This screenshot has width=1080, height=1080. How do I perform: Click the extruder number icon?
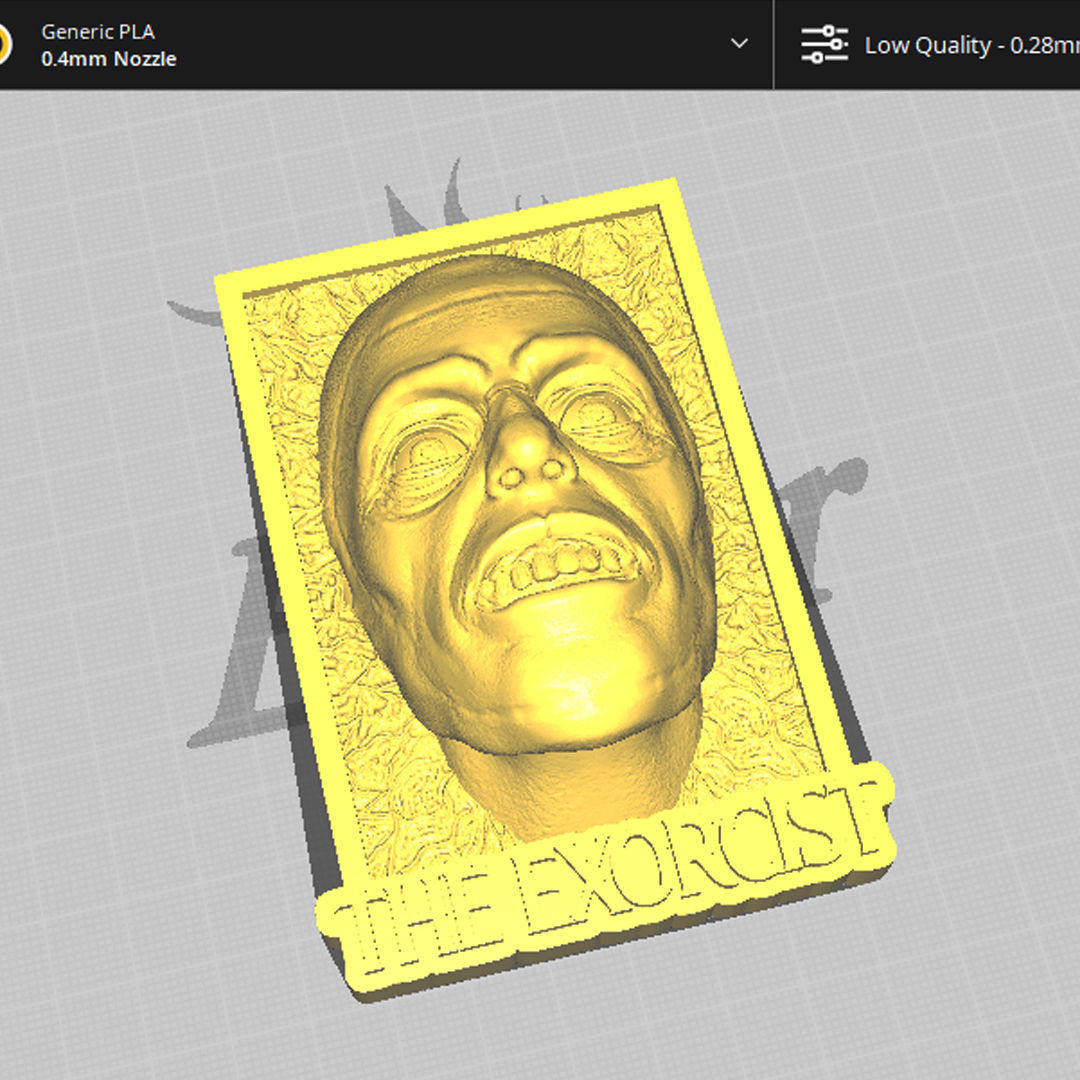point(4,44)
